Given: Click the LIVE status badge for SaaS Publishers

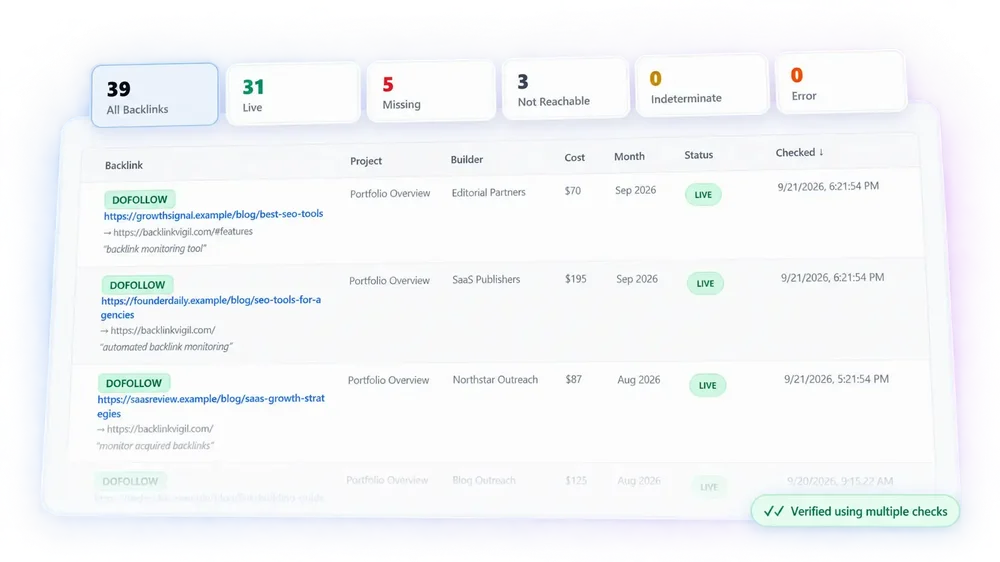Looking at the screenshot, I should tap(705, 283).
